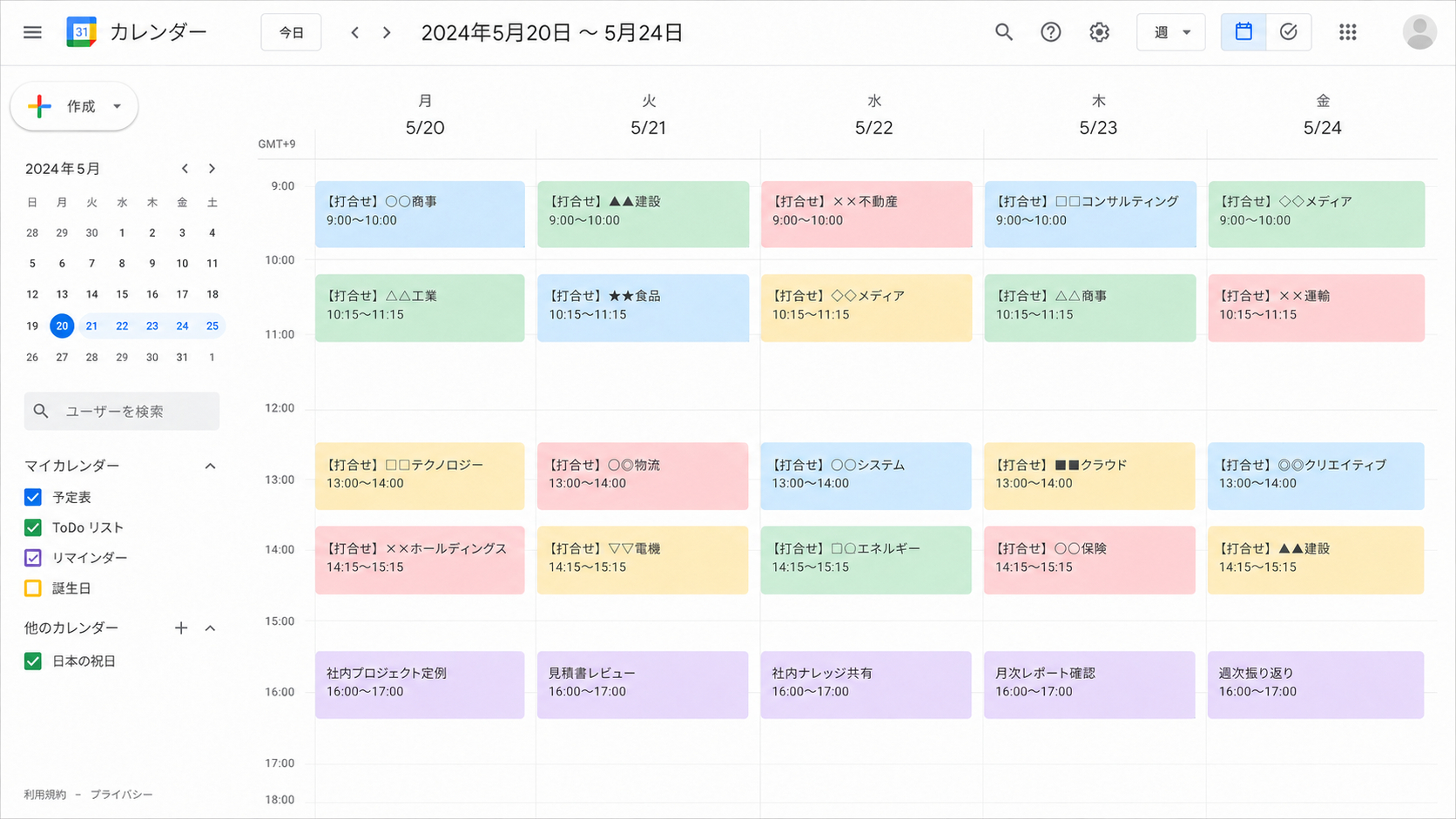Open the △△工業 meeting event
The width and height of the screenshot is (1456, 819).
click(x=420, y=308)
